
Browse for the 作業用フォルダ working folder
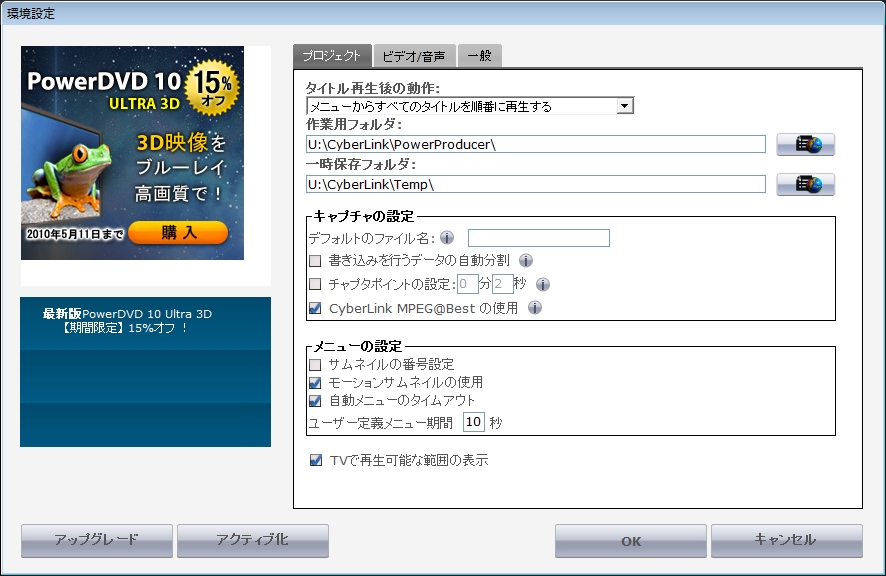click(x=805, y=145)
